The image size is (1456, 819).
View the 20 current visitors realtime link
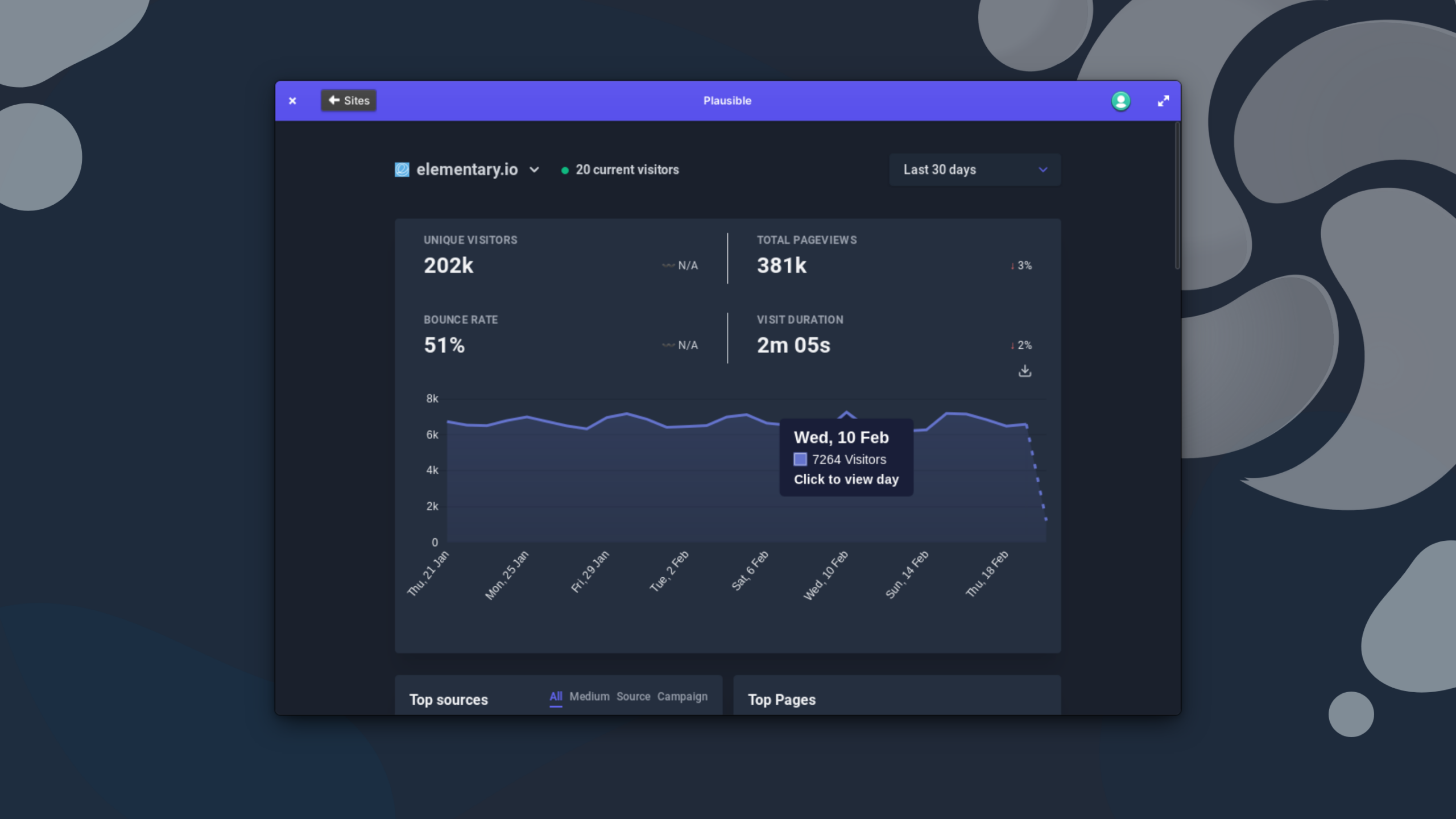coord(621,169)
